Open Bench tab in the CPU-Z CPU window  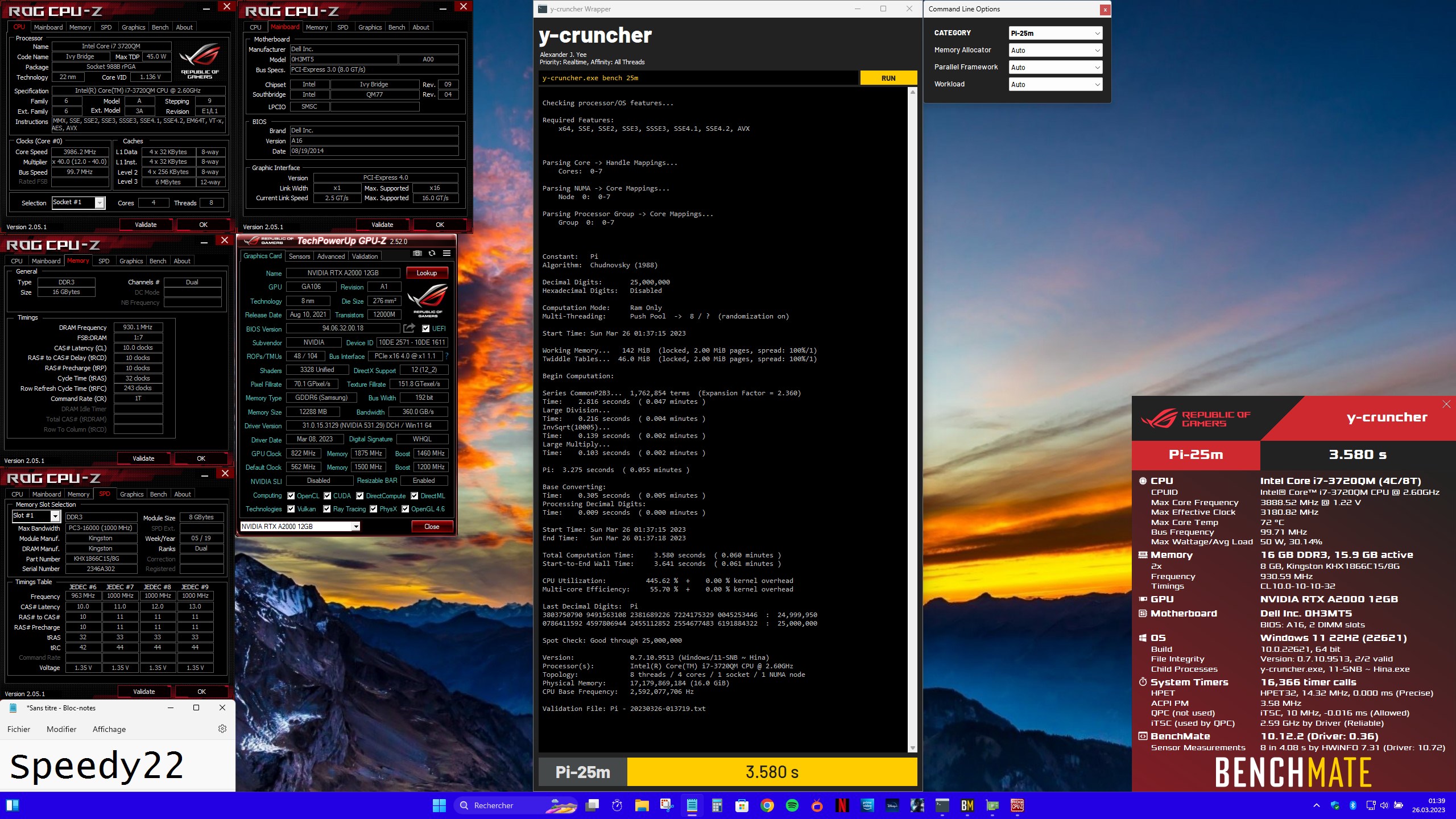[160, 27]
